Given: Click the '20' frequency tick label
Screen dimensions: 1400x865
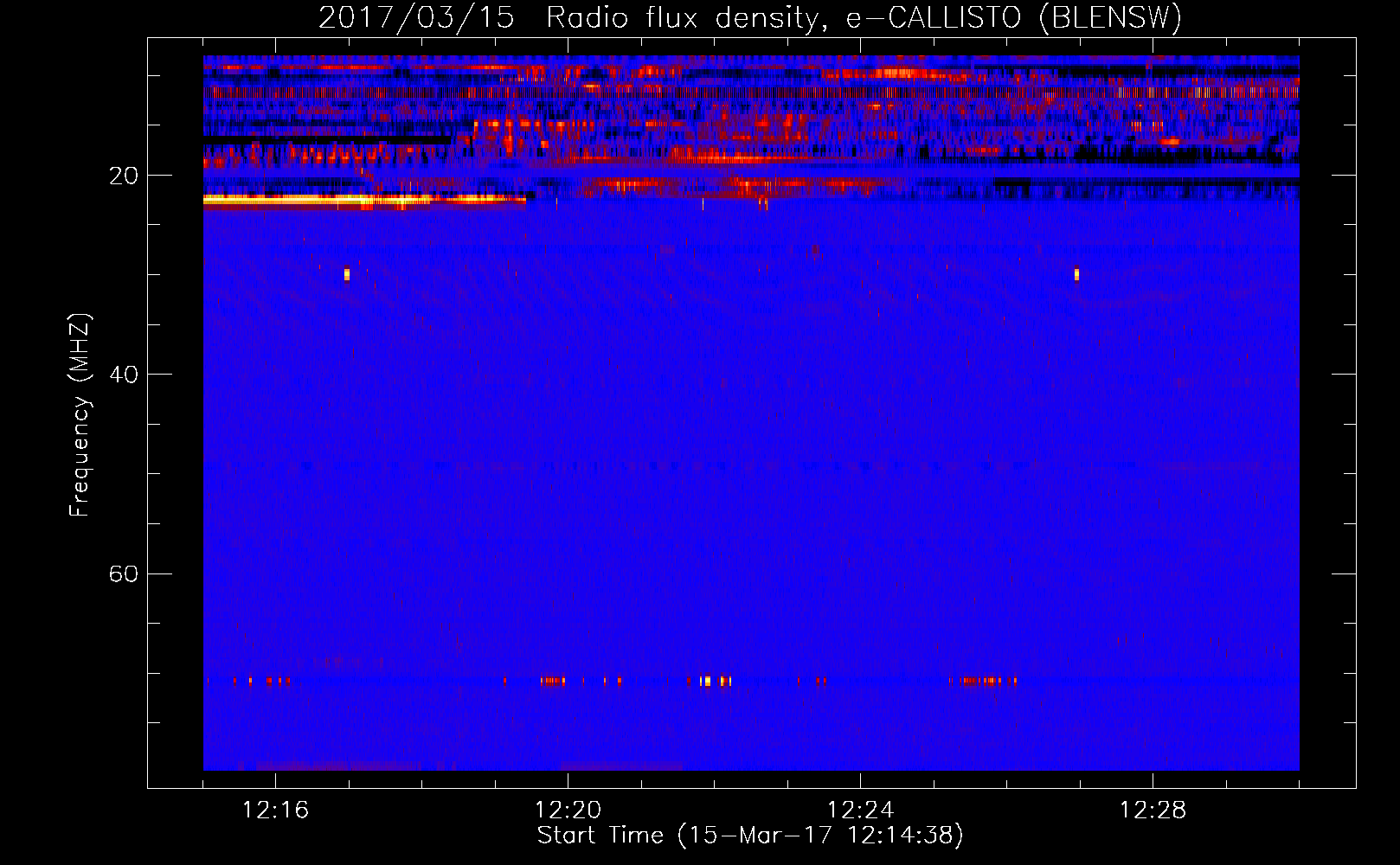Looking at the screenshot, I should (123, 176).
